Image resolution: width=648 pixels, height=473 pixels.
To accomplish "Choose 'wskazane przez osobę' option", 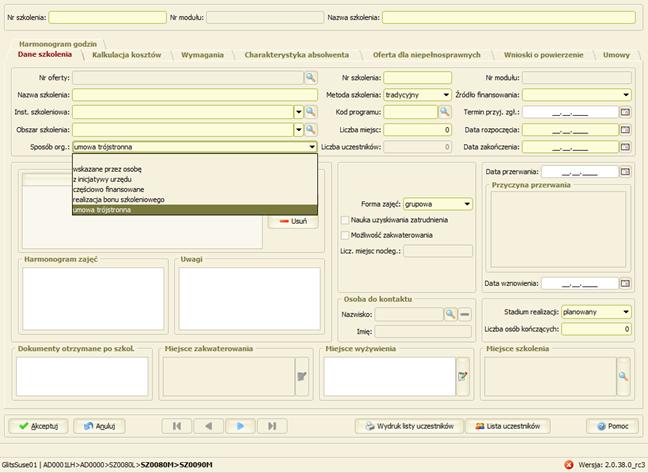I will [x=195, y=169].
